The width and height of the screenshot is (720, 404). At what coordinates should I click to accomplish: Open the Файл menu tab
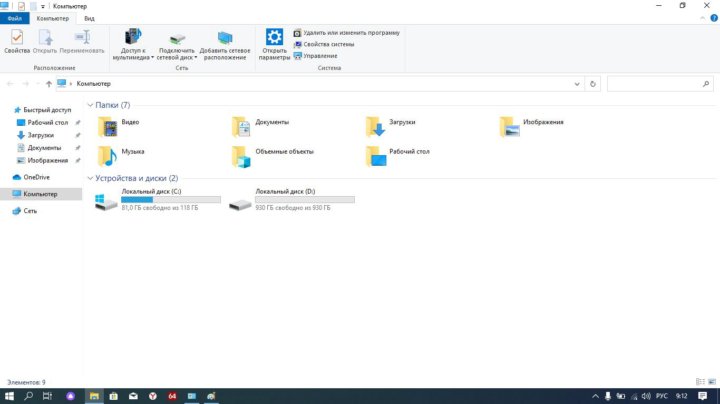pos(14,18)
